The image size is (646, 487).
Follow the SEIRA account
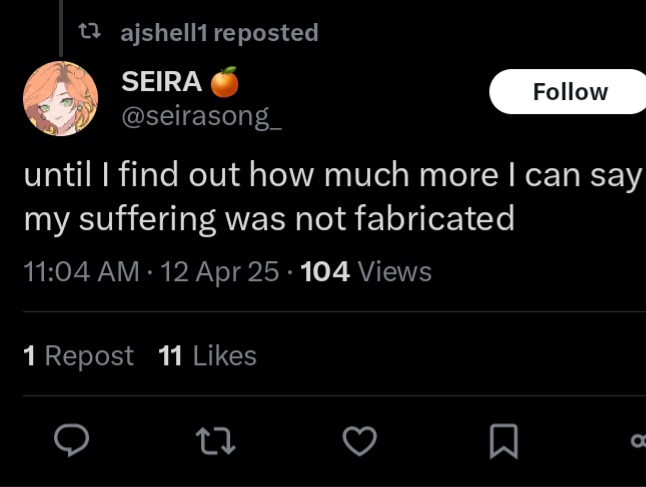click(x=567, y=91)
